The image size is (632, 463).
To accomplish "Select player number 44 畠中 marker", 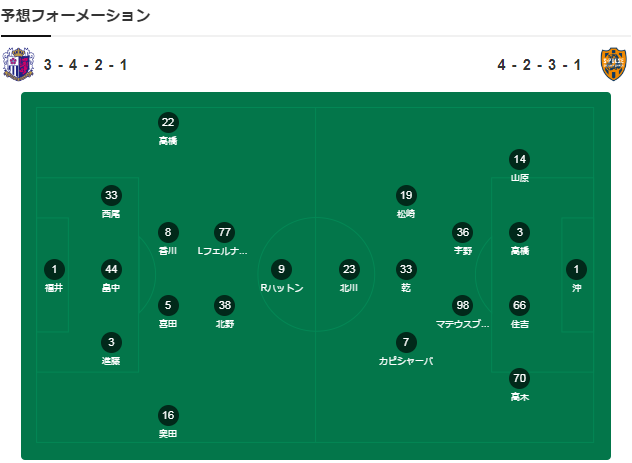I will click(x=111, y=269).
